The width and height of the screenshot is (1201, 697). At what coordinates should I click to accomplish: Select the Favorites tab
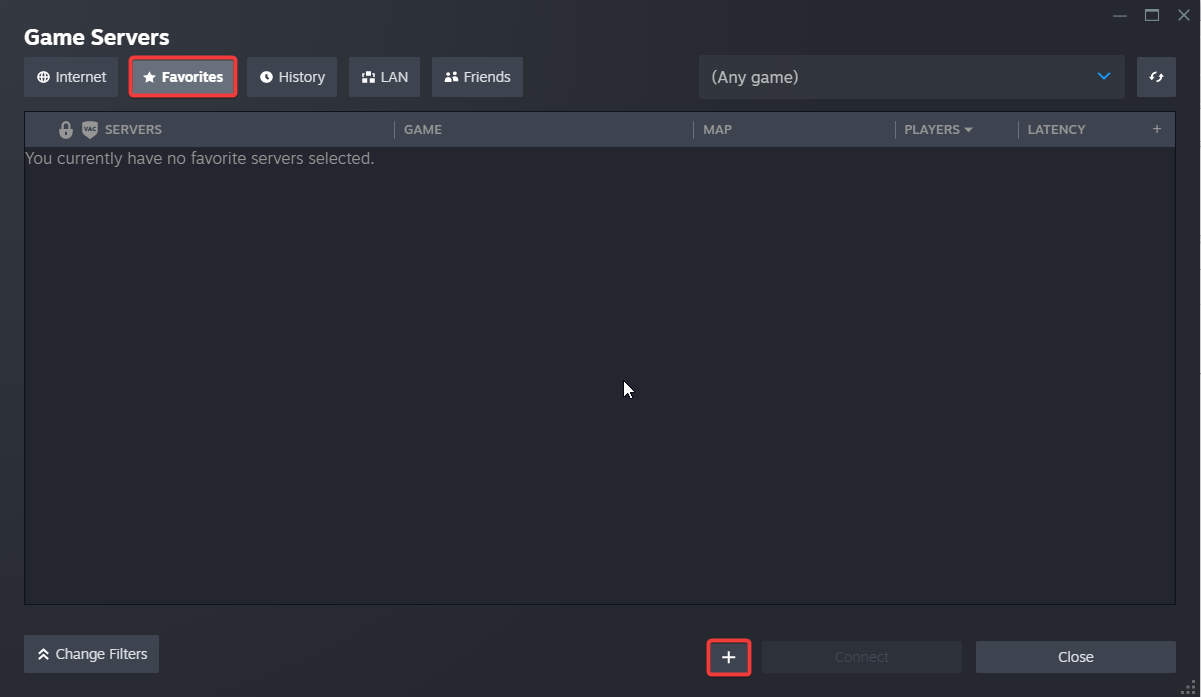[183, 77]
